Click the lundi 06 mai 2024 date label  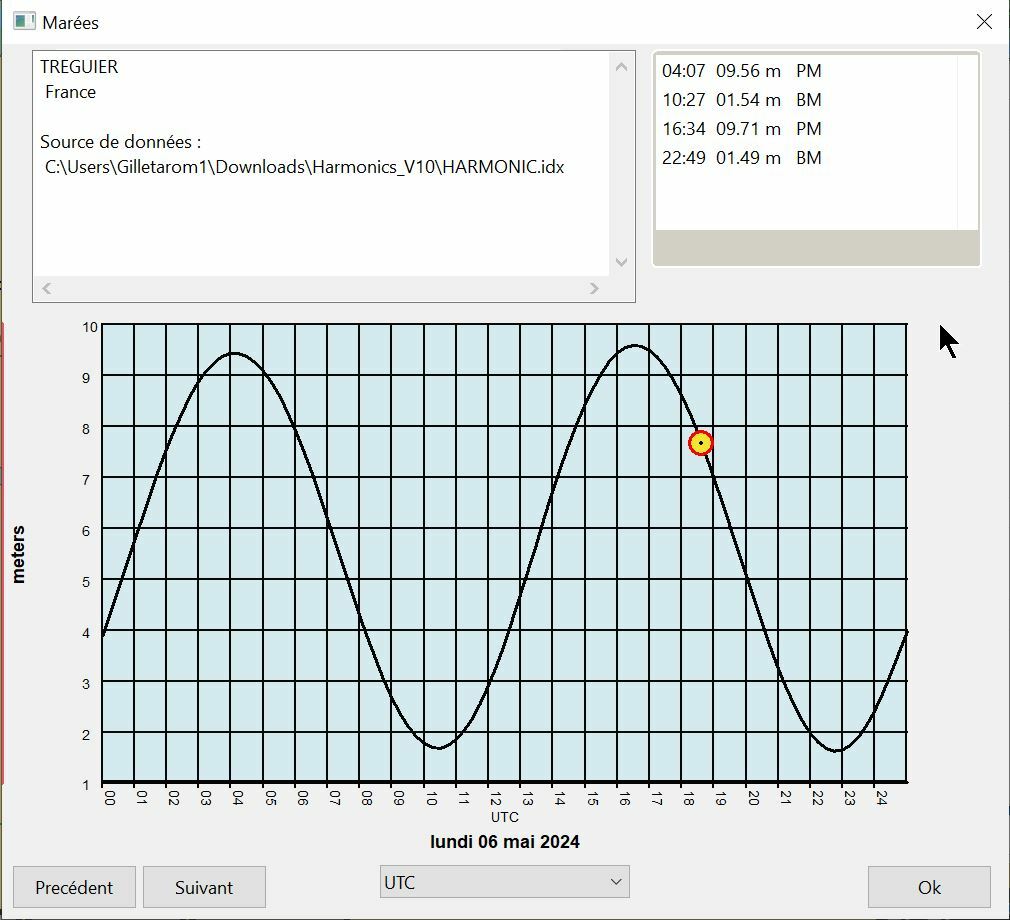click(505, 841)
